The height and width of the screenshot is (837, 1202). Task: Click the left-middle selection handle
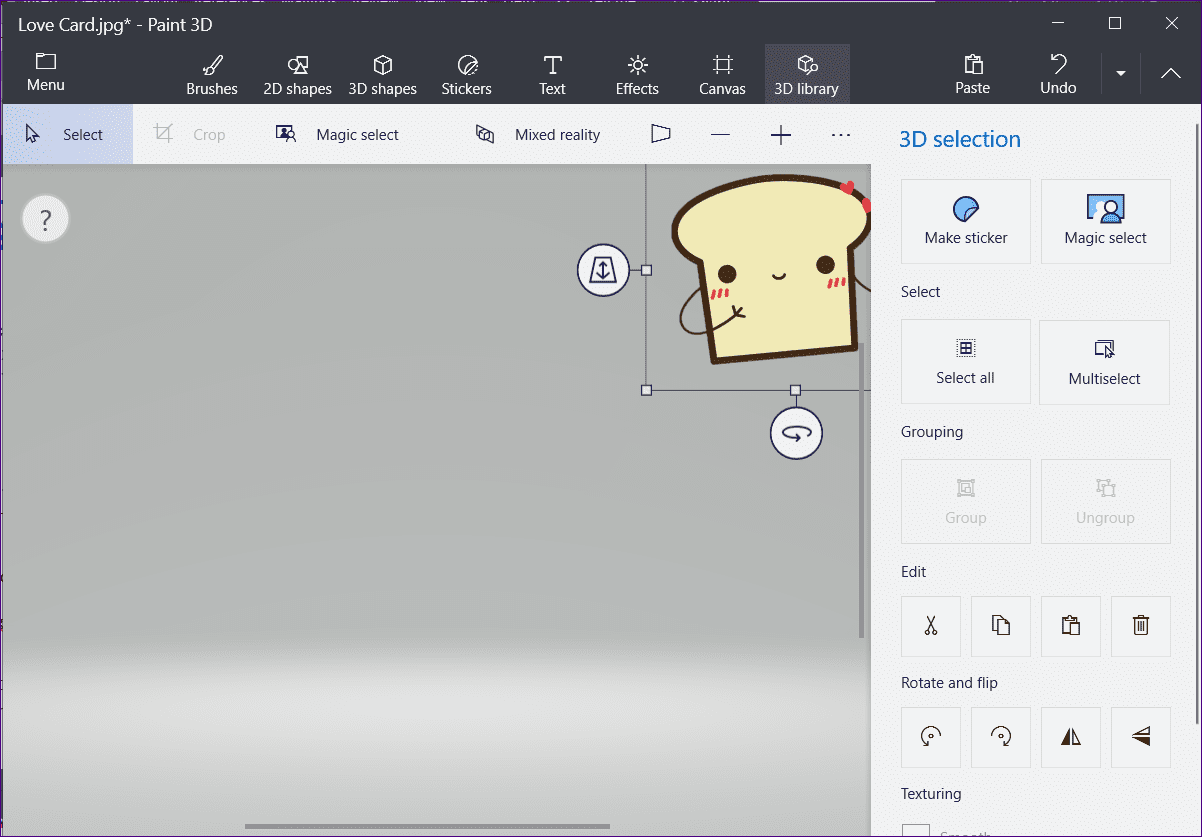(x=646, y=270)
